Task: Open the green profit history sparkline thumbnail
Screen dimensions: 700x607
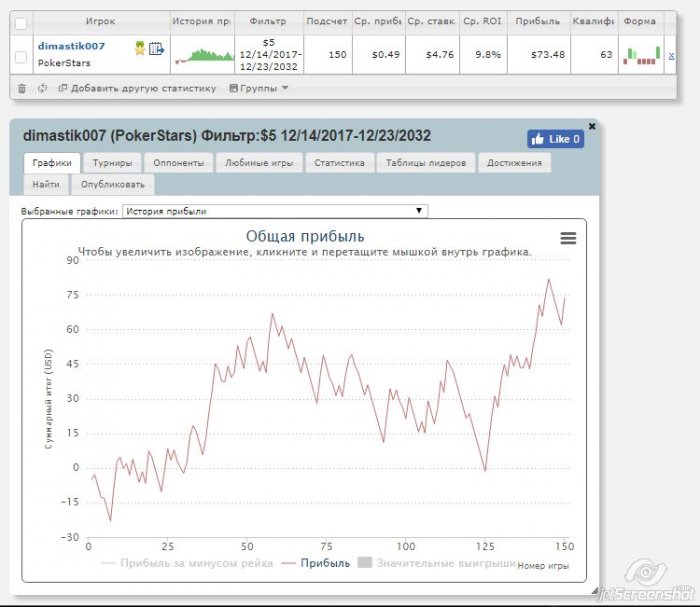Action: (x=204, y=55)
